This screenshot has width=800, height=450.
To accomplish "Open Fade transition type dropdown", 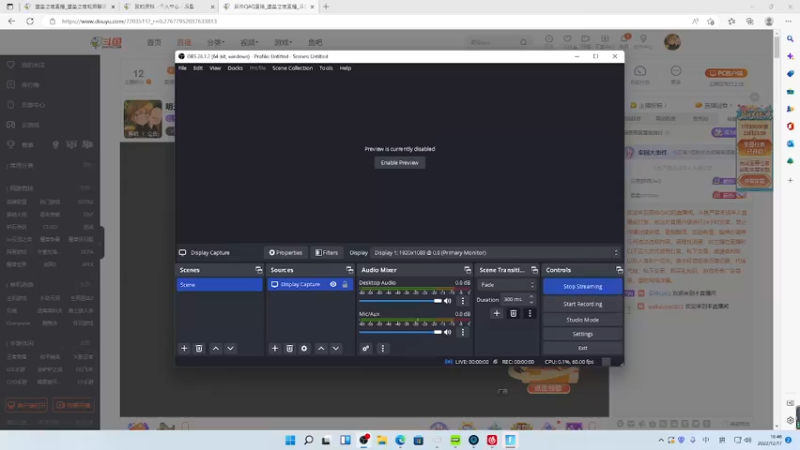I will coord(507,285).
